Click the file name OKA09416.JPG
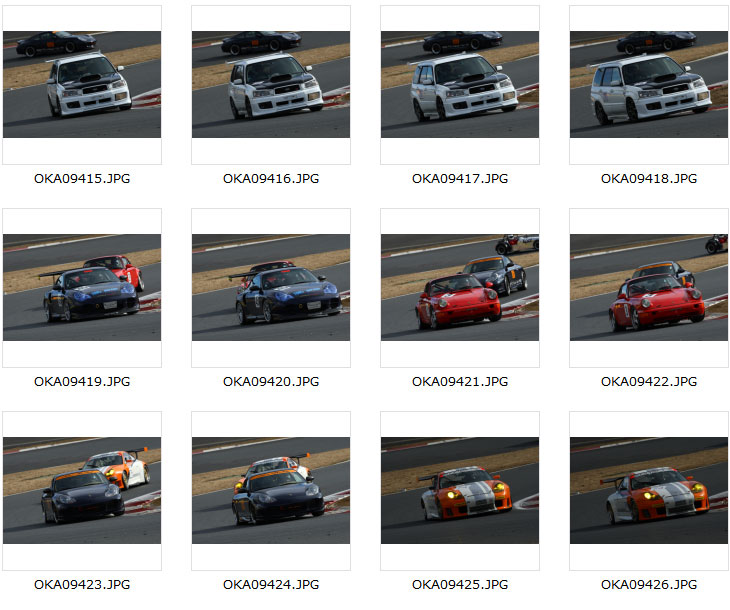Image resolution: width=730 pixels, height=610 pixels. point(271,179)
